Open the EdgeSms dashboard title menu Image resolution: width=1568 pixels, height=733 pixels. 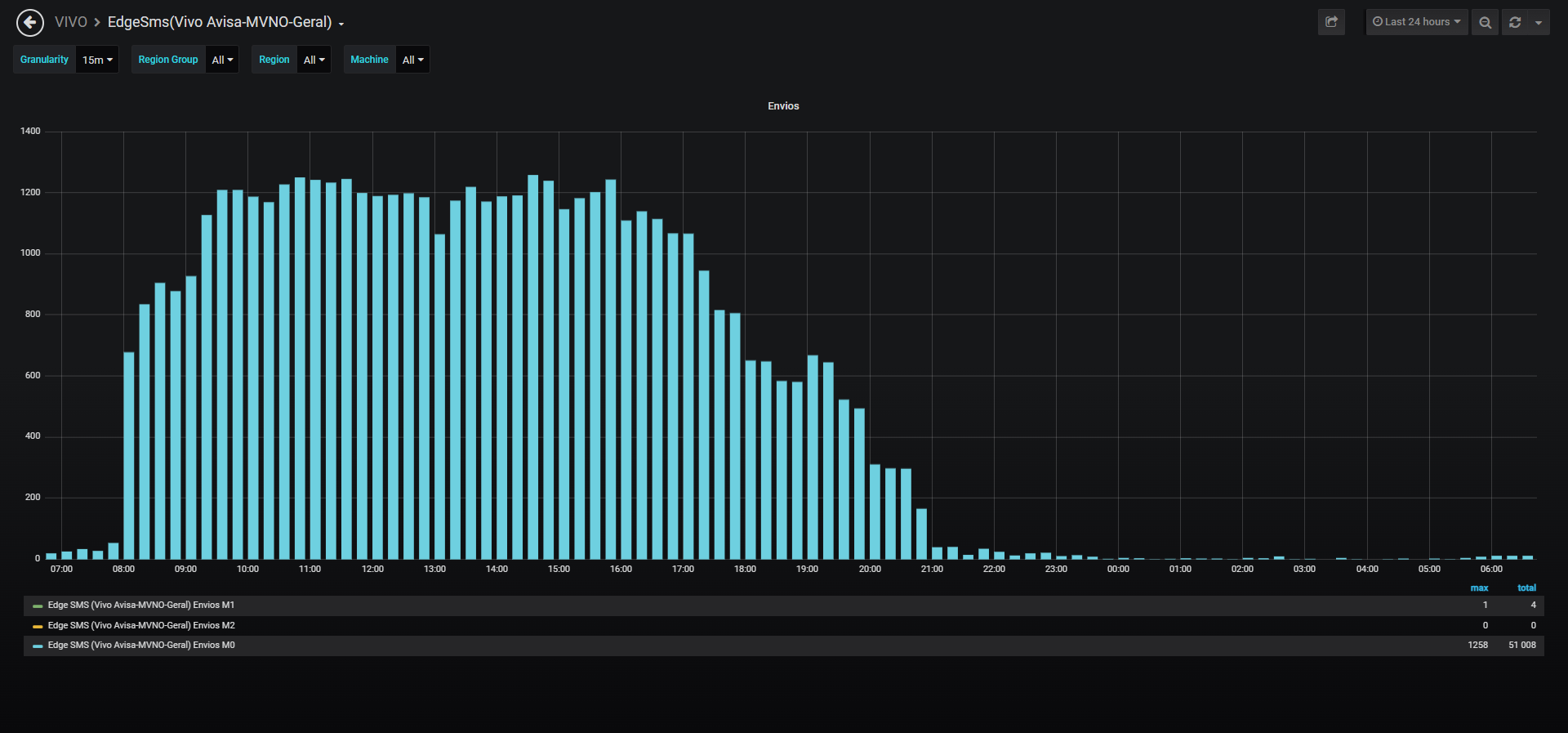pos(225,22)
